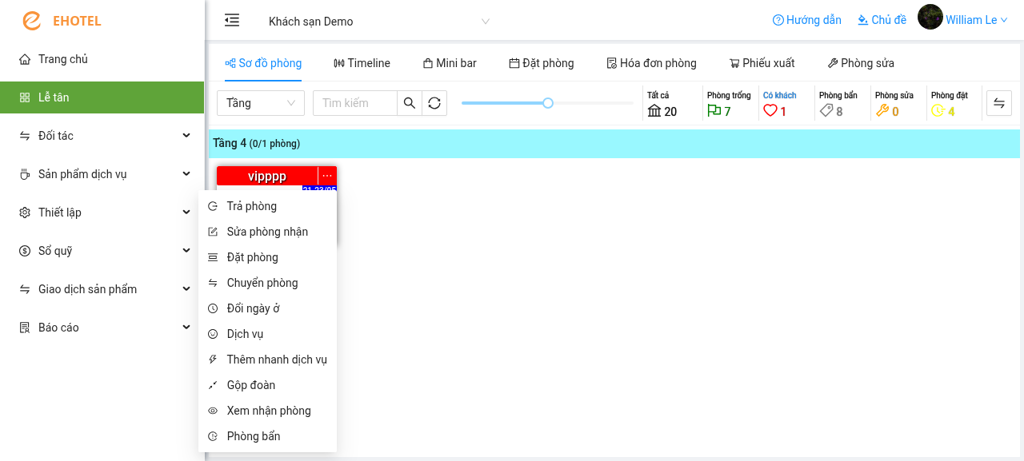The width and height of the screenshot is (1024, 461).
Task: Click the search magnifier button
Action: point(409,103)
